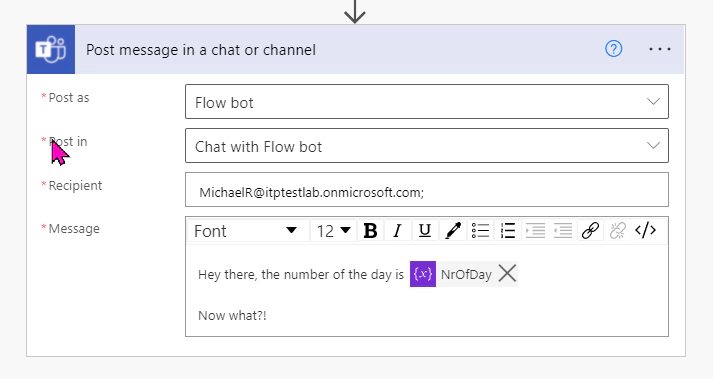713x379 pixels.
Task: Open the action's ellipsis menu
Action: pos(660,49)
